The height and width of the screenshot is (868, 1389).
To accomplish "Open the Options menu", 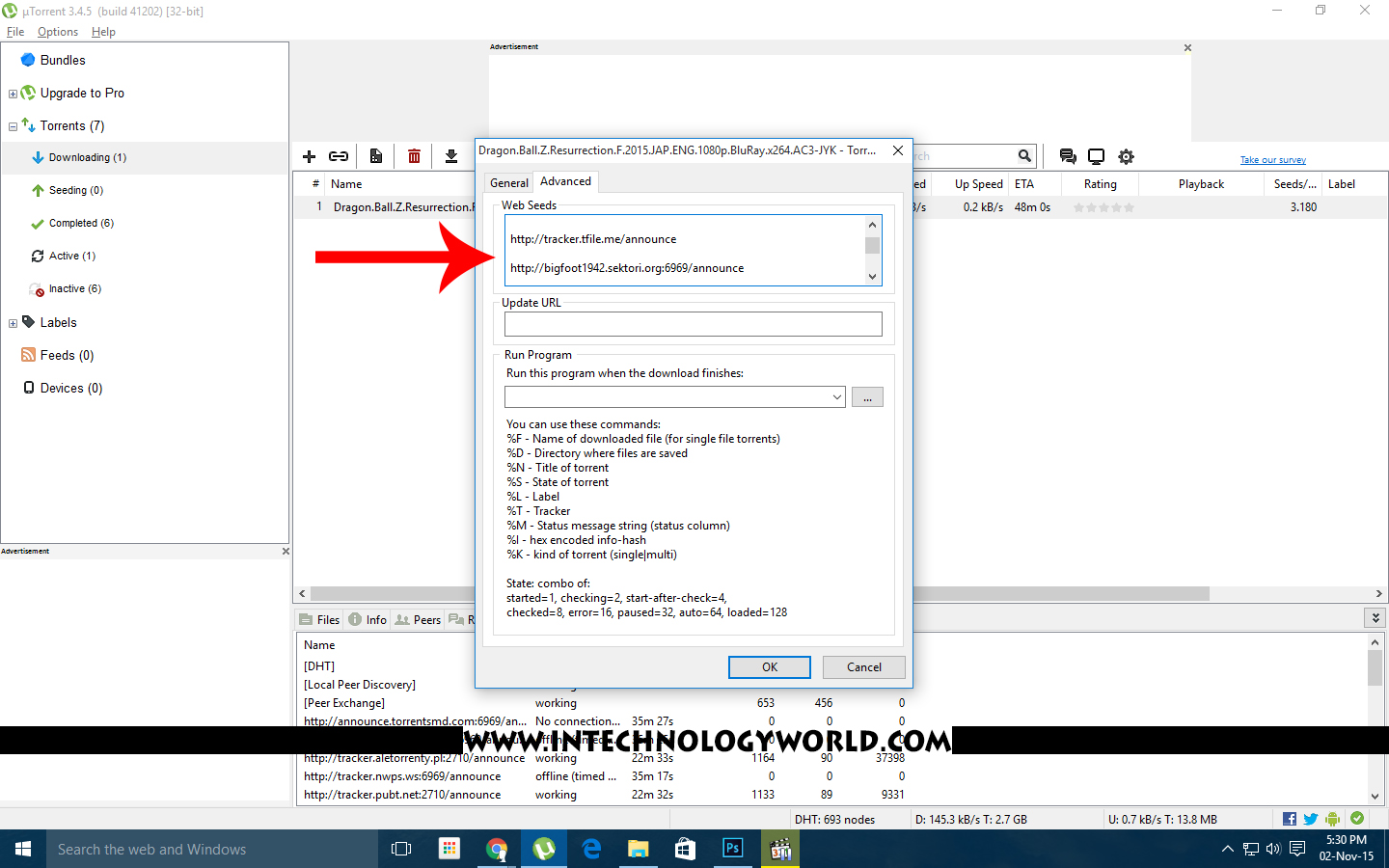I will pyautogui.click(x=58, y=32).
